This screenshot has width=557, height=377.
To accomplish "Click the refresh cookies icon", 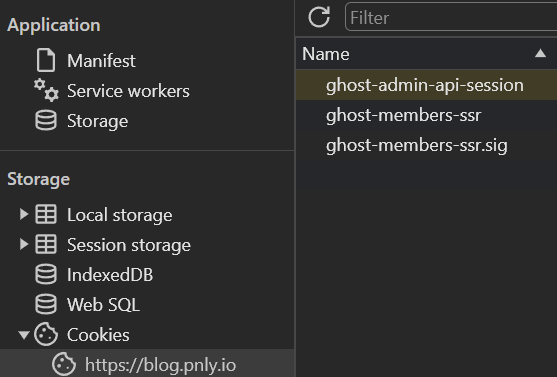I will tap(319, 17).
